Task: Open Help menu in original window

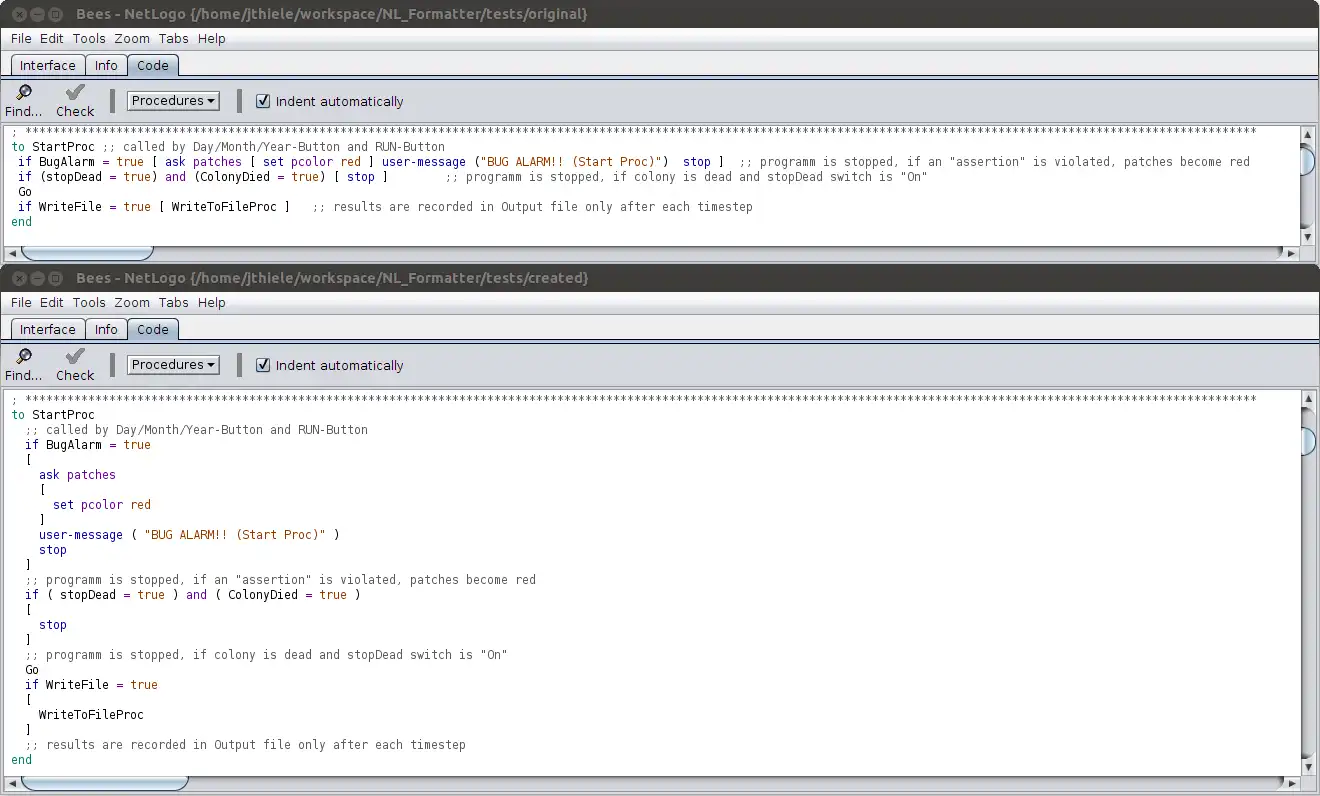Action: point(212,38)
